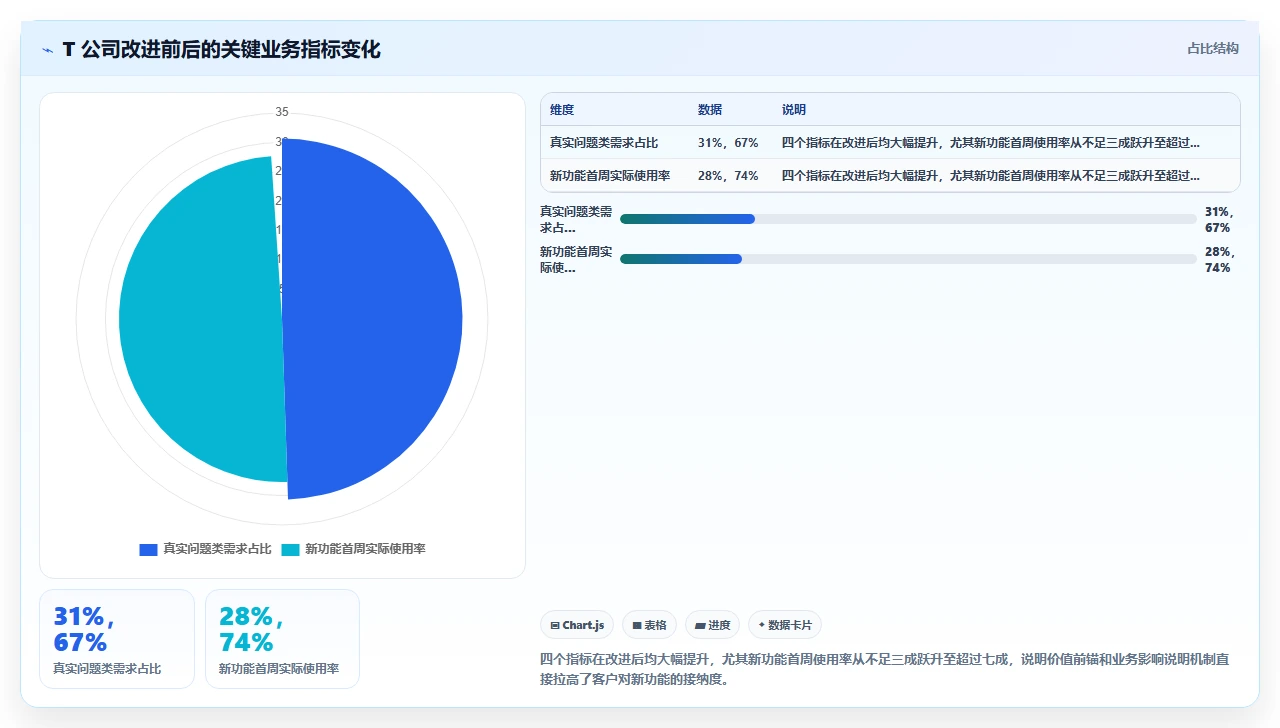This screenshot has height=728, width=1280.
Task: Click the lightning icon beside the title
Action: pyautogui.click(x=48, y=49)
